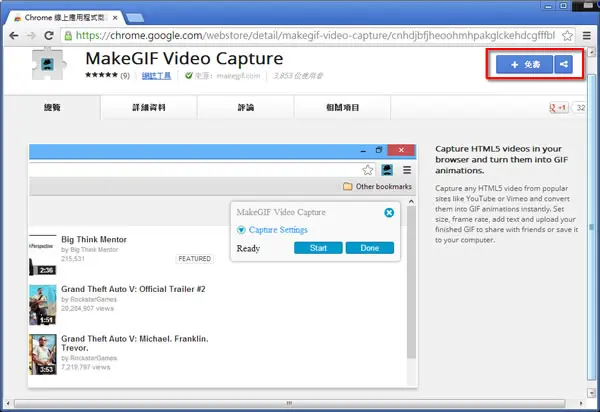Click the horizontal scrollbar left arrow
This screenshot has width=600, height=412.
(x=8, y=403)
